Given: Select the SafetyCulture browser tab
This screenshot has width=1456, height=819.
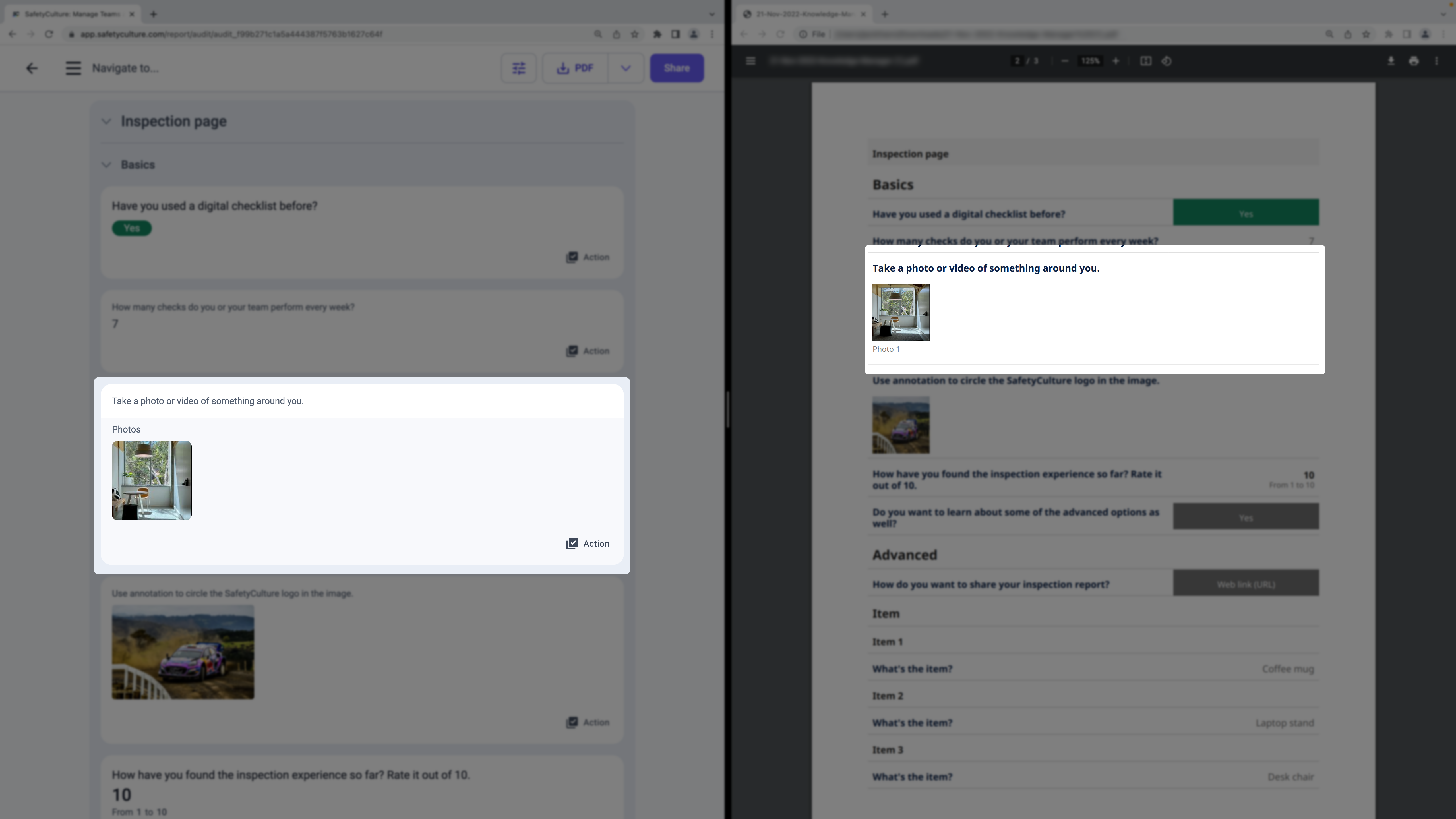Looking at the screenshot, I should point(71,14).
